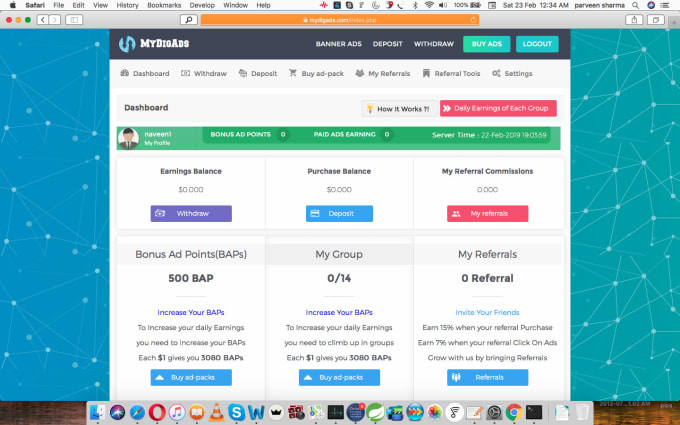Click the Wi-Fi status icon

click(x=429, y=5)
